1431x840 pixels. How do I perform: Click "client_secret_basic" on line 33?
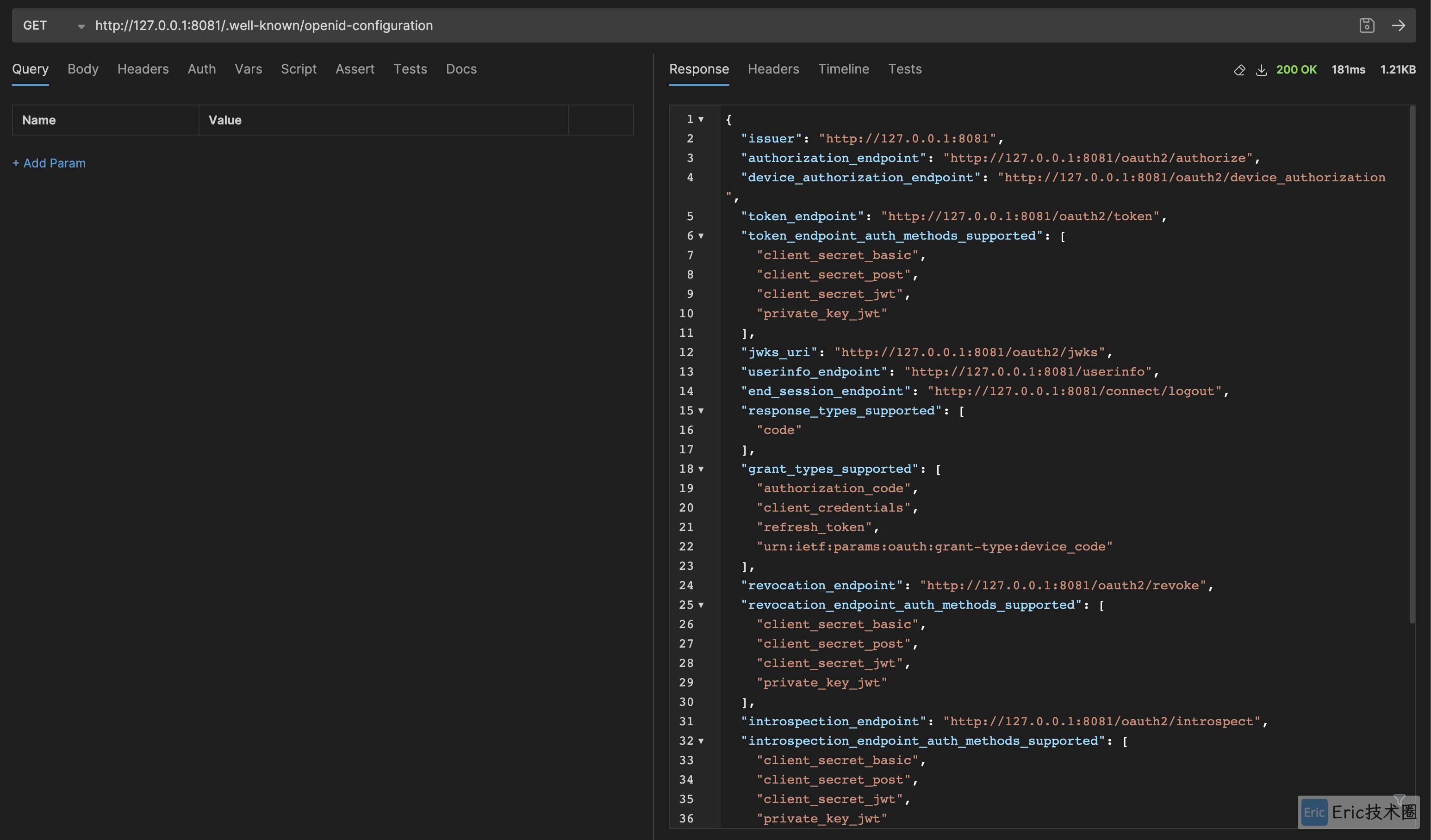click(x=838, y=760)
